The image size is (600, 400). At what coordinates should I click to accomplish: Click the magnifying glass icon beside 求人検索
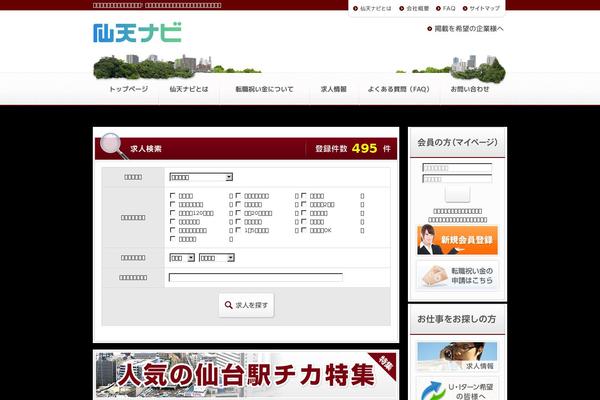112,145
